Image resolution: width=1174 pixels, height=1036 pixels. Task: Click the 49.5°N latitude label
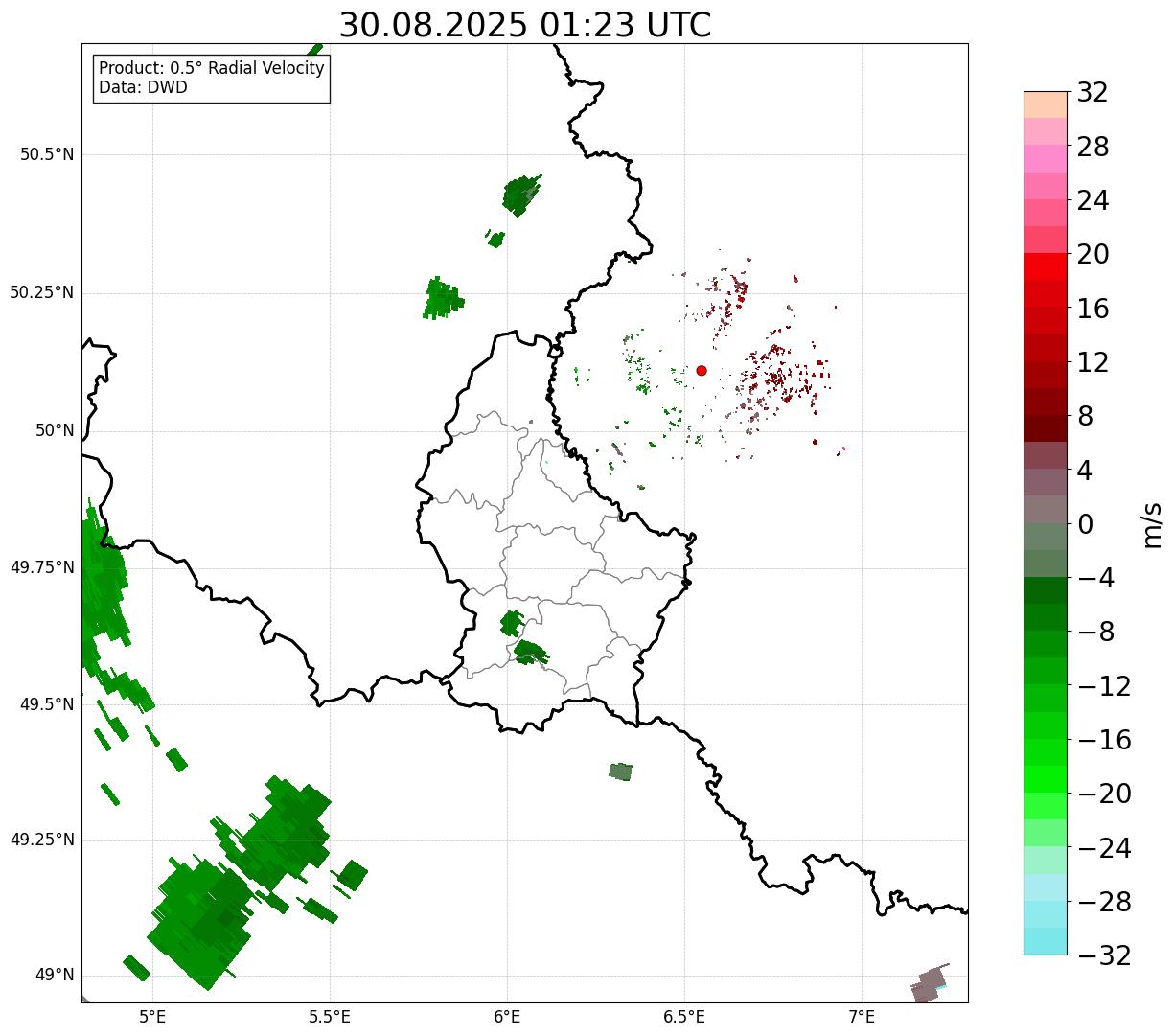(47, 704)
